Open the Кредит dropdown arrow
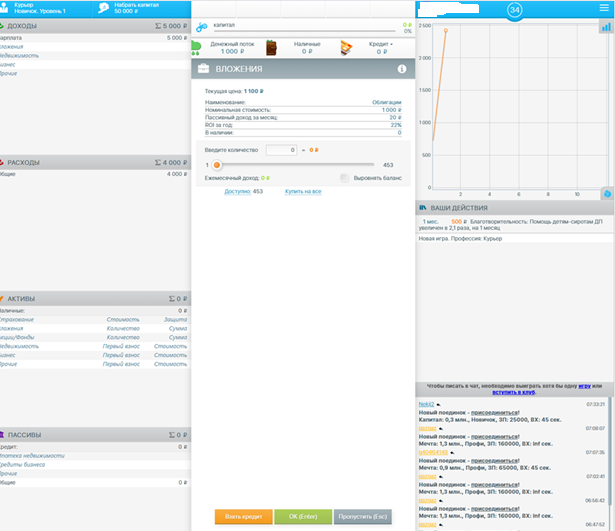Image resolution: width=615 pixels, height=531 pixels. coord(391,44)
